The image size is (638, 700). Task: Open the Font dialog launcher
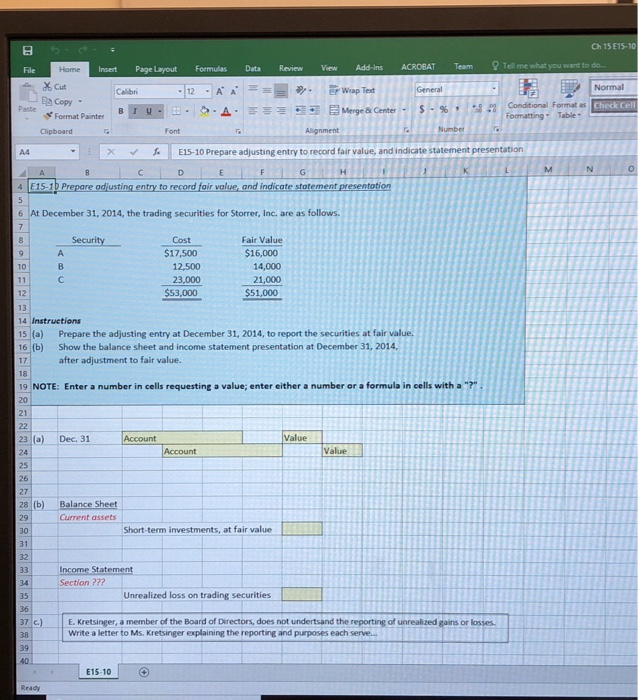coord(238,131)
